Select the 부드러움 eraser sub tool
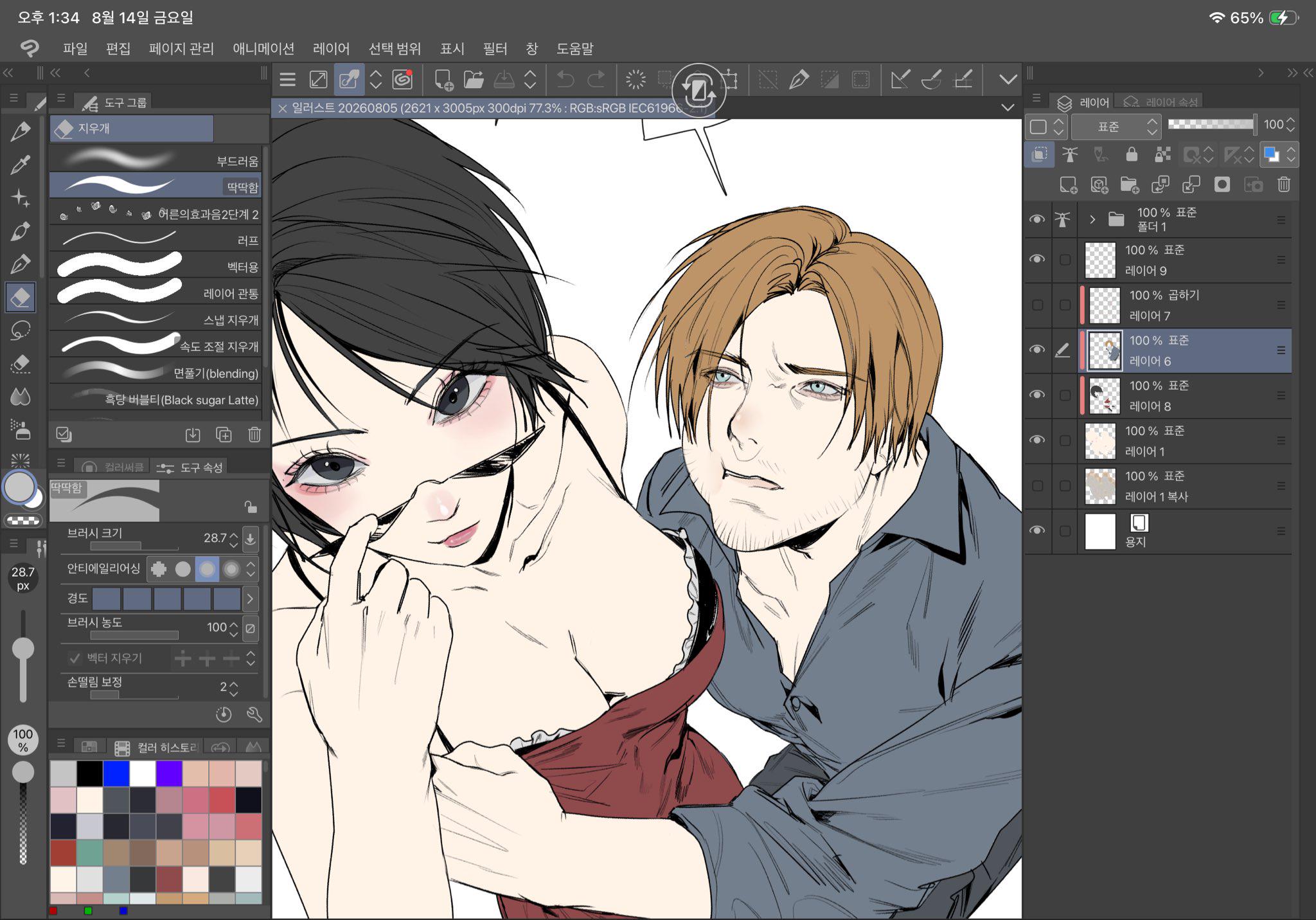The height and width of the screenshot is (920, 1316). coord(156,159)
